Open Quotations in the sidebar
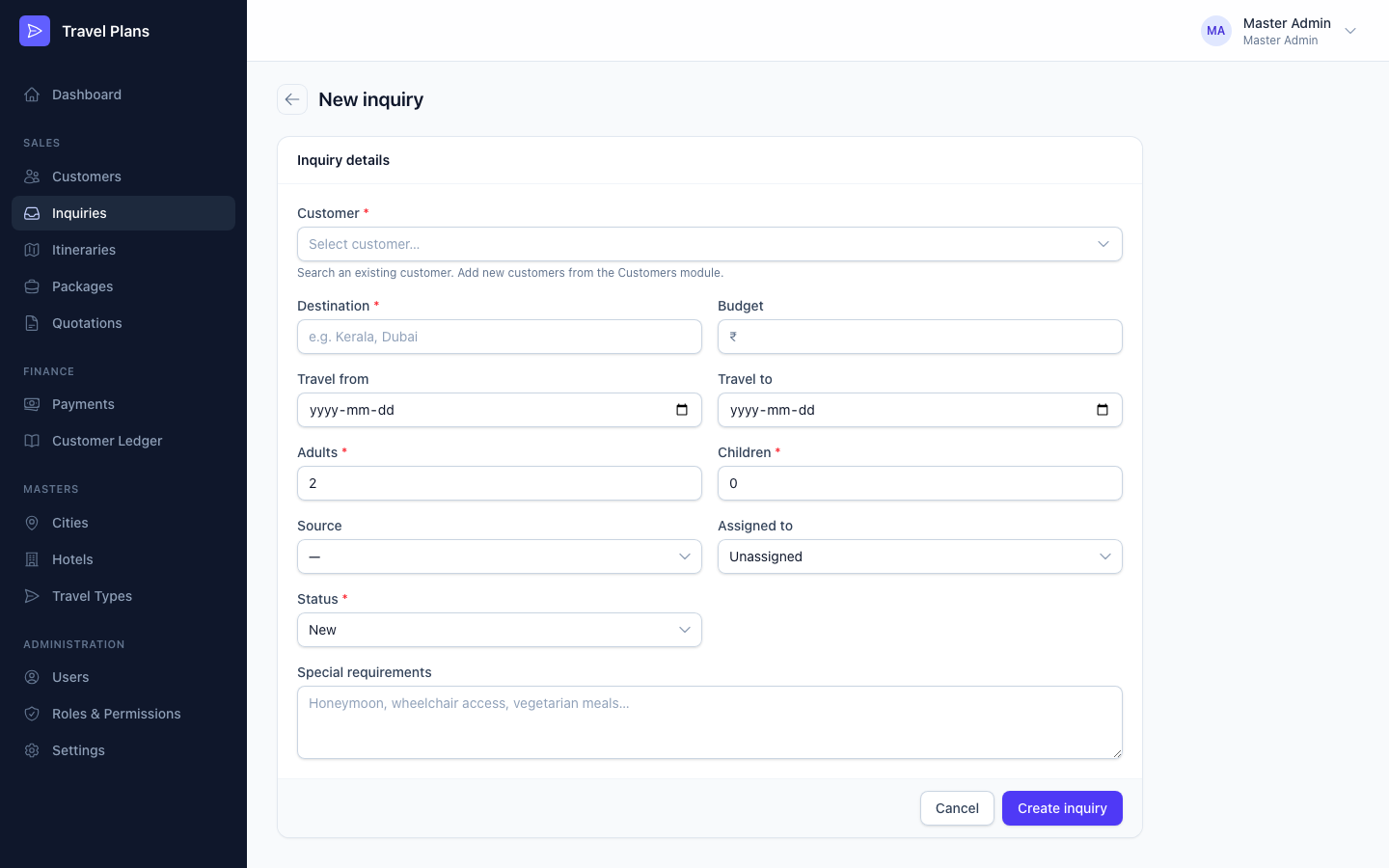This screenshot has width=1389, height=868. 123,323
